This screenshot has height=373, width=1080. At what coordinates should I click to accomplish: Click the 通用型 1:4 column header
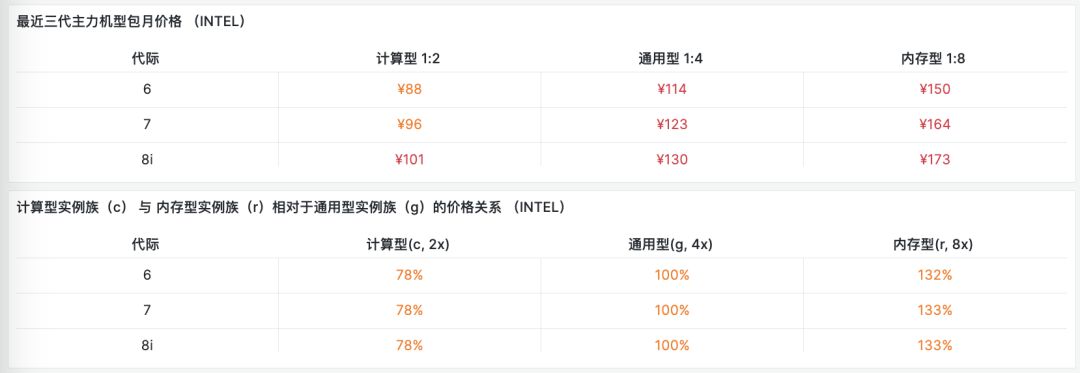[x=671, y=58]
